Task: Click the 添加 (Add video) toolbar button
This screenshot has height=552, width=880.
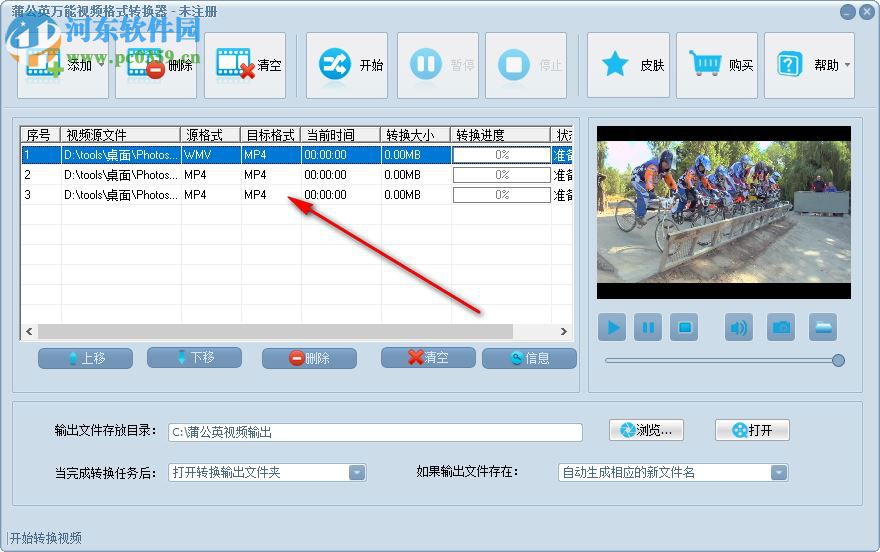Action: (63, 66)
